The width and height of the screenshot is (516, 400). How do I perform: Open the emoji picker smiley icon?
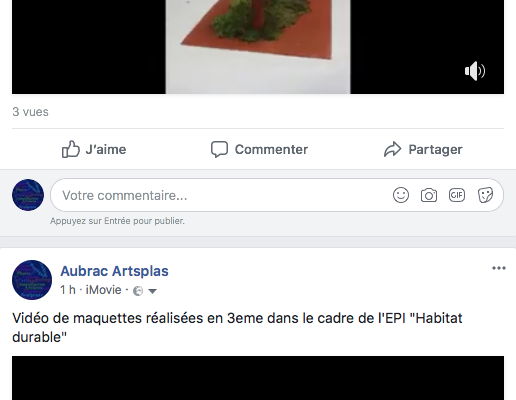401,195
